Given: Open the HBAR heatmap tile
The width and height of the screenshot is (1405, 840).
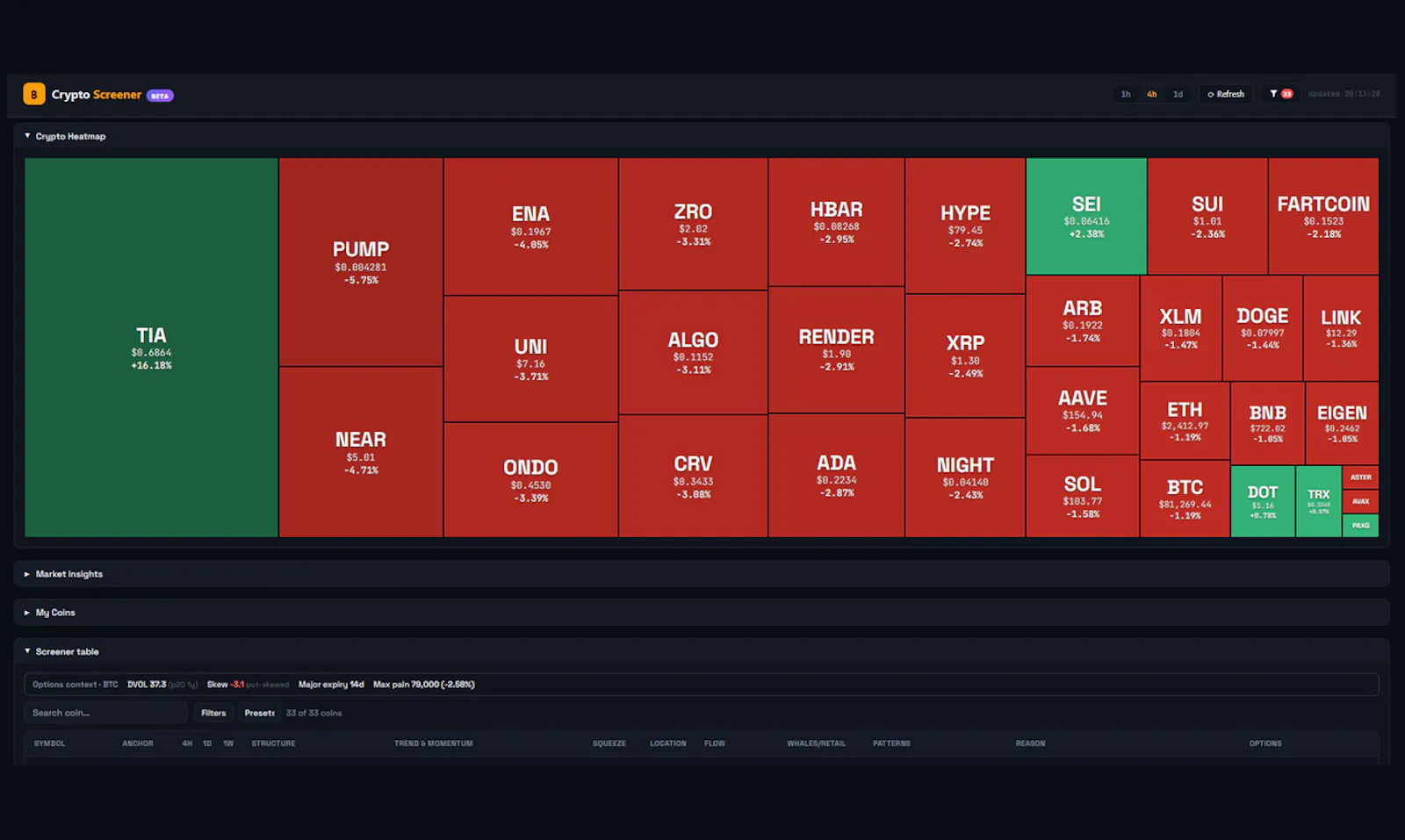Looking at the screenshot, I should (836, 222).
